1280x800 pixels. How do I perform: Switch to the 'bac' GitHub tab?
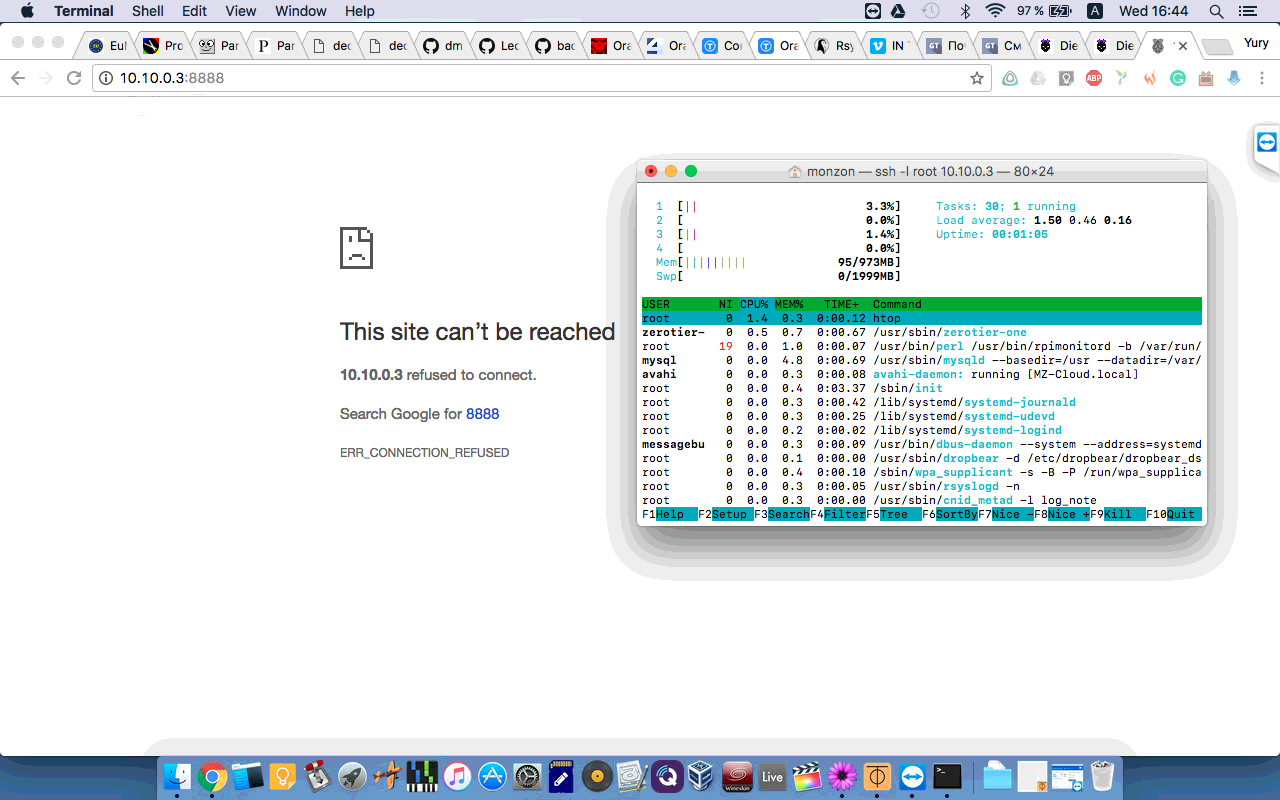(x=553, y=46)
